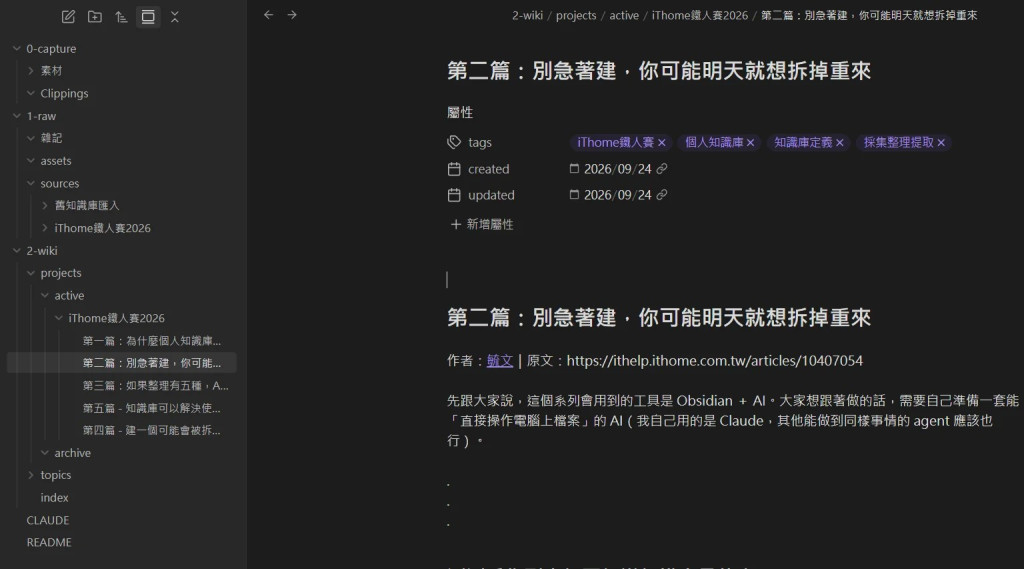Click the updated date value 2026/09/24
Screen dimensions: 1024x569
617,195
